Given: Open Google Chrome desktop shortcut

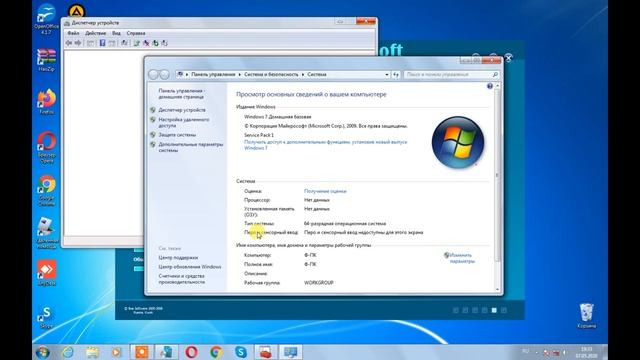Looking at the screenshot, I should click(46, 191).
